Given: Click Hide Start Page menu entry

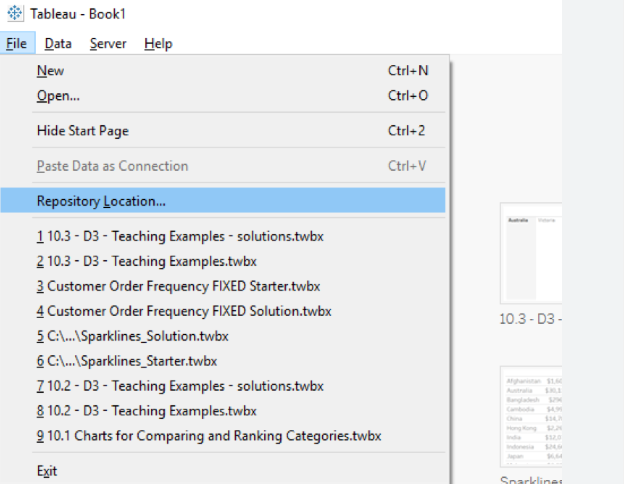Looking at the screenshot, I should coord(223,131).
